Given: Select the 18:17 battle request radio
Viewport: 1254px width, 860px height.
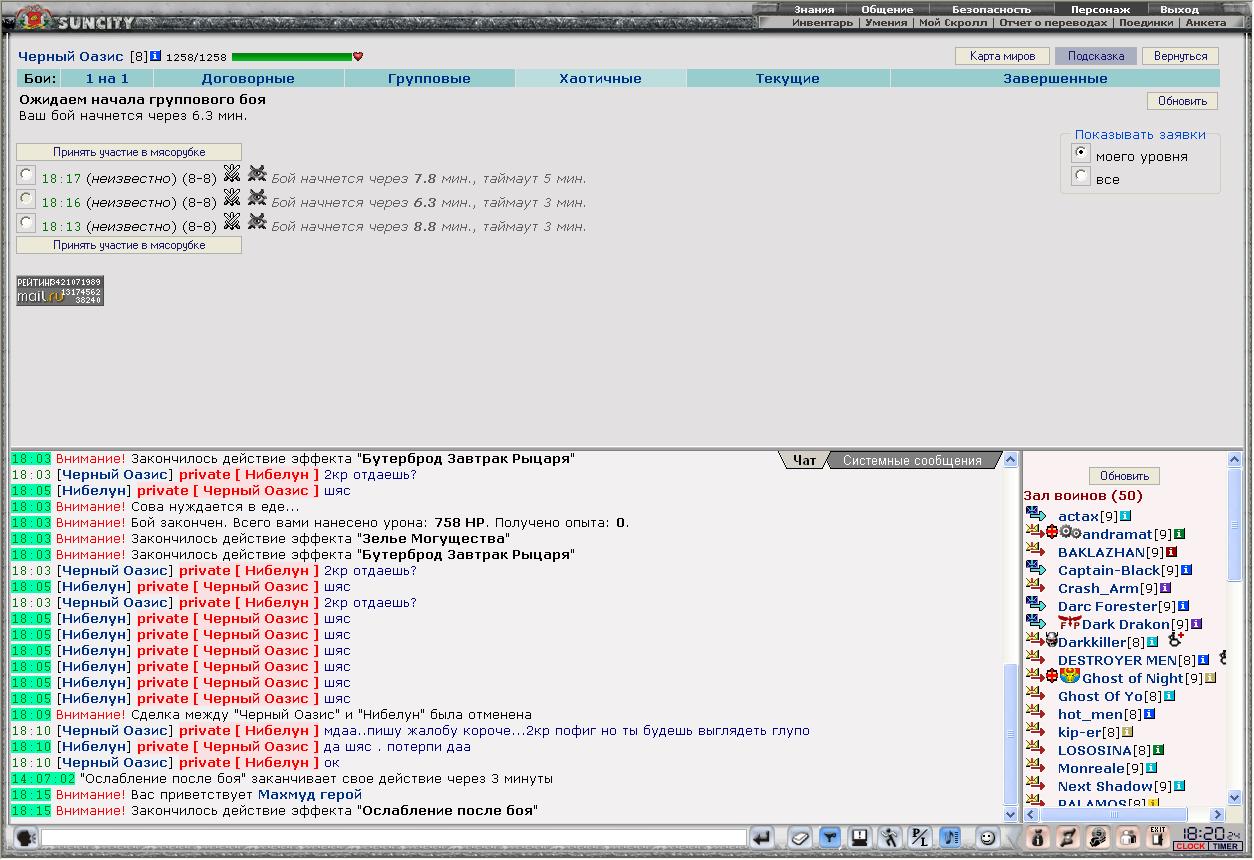Looking at the screenshot, I should coord(27,175).
